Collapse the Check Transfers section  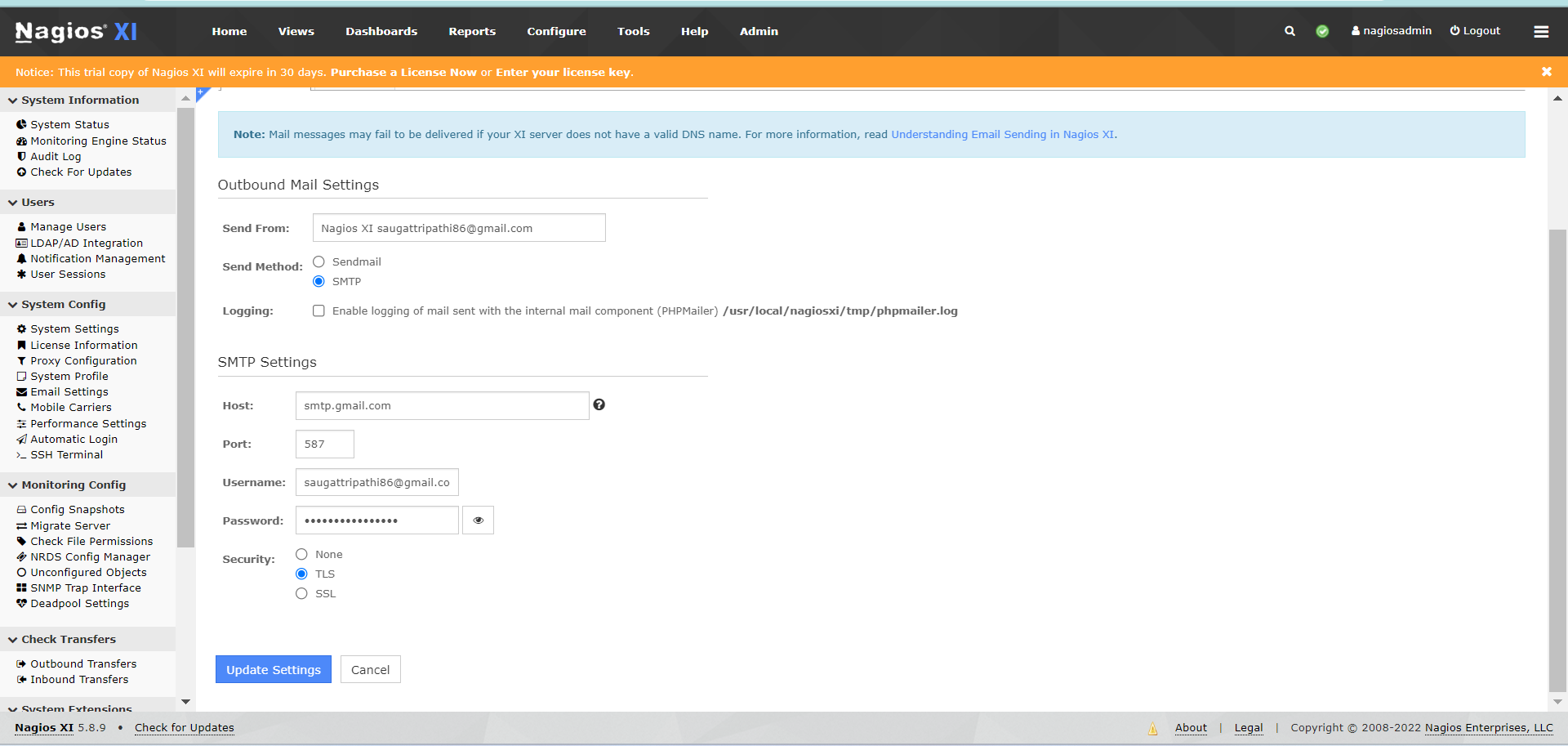pyautogui.click(x=87, y=639)
